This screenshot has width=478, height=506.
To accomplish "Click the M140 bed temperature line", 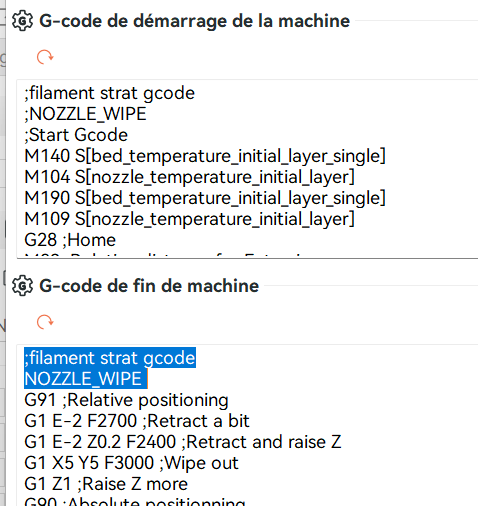I will click(x=205, y=156).
